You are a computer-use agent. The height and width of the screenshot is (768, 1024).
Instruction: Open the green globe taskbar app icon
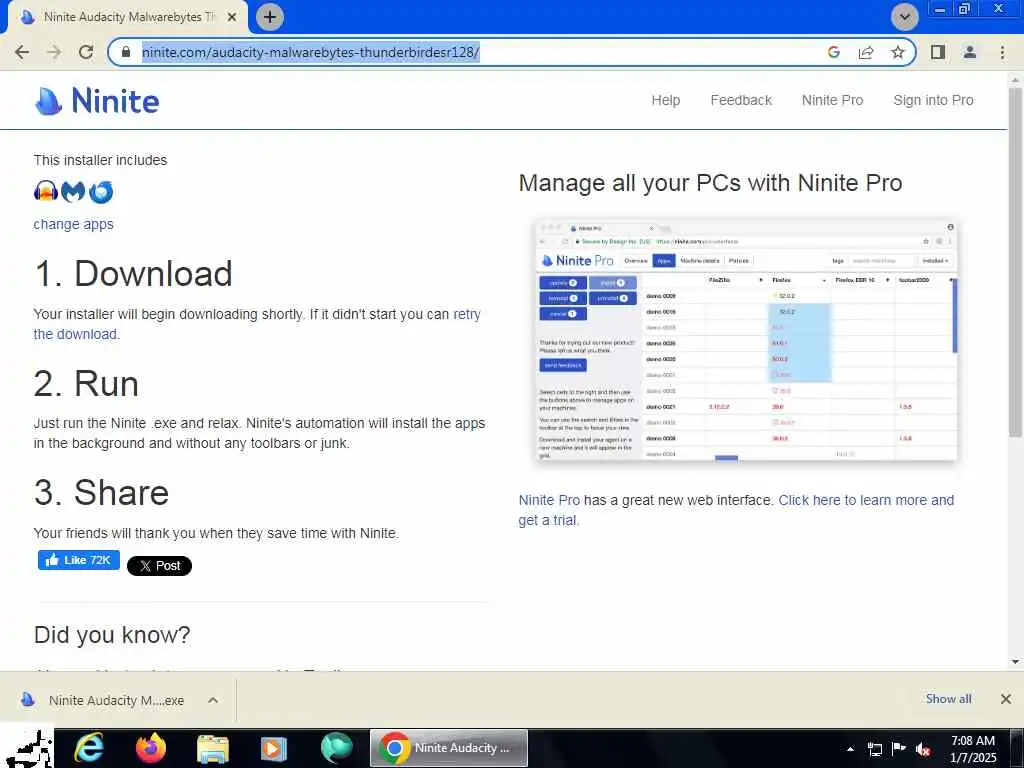point(336,748)
